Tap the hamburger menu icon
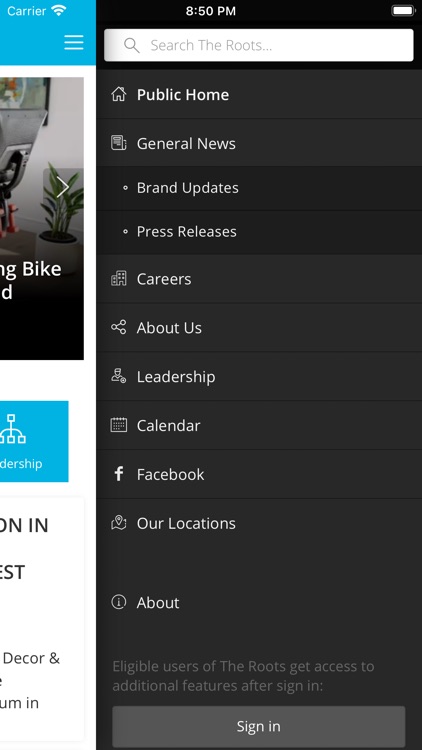The width and height of the screenshot is (422, 750). pos(74,43)
